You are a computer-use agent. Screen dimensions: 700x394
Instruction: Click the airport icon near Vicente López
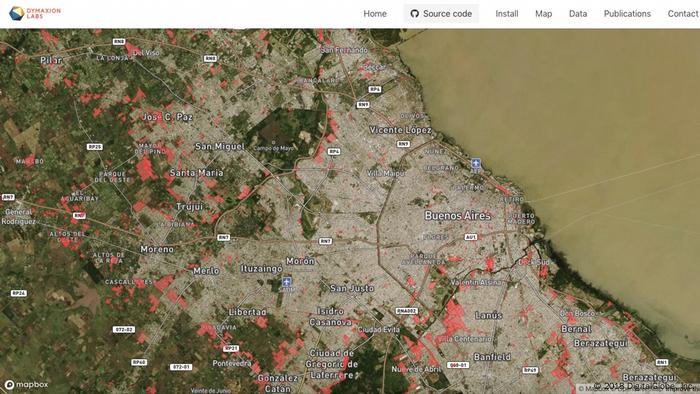pos(476,162)
